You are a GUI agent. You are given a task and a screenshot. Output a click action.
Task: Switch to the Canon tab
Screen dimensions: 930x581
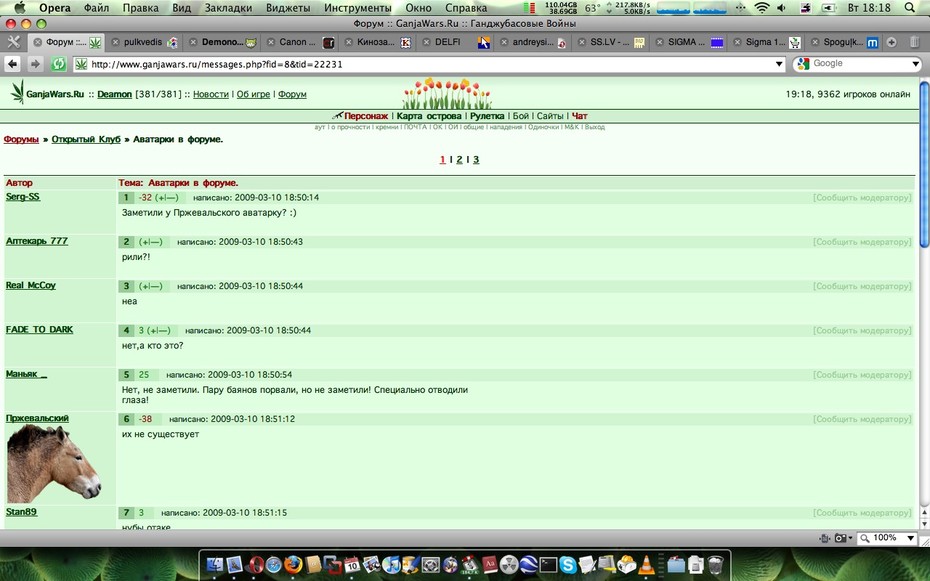(x=299, y=42)
